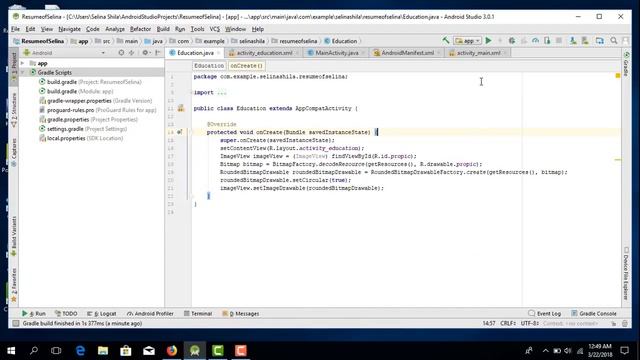The height and width of the screenshot is (360, 640).
Task: Open the Messages tool window button
Action: (x=240, y=313)
